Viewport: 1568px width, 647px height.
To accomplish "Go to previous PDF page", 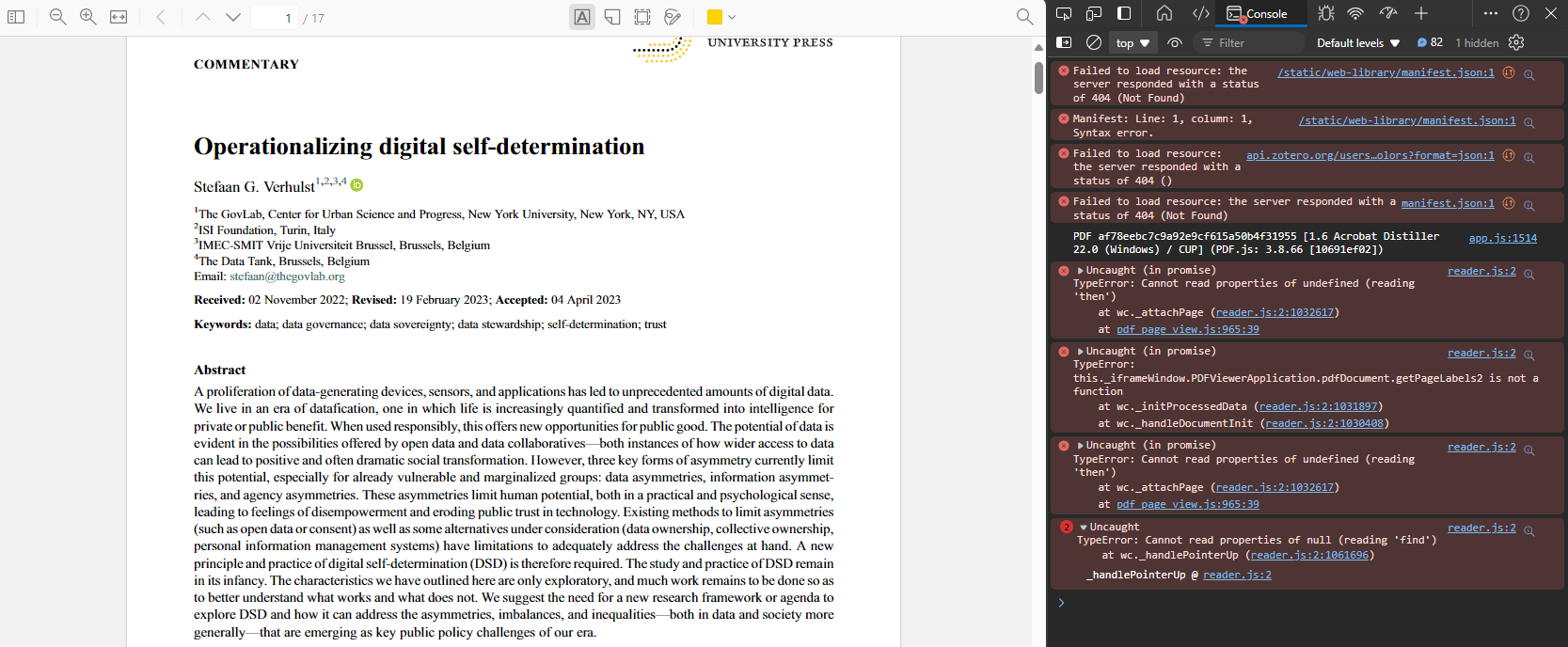I will (203, 17).
